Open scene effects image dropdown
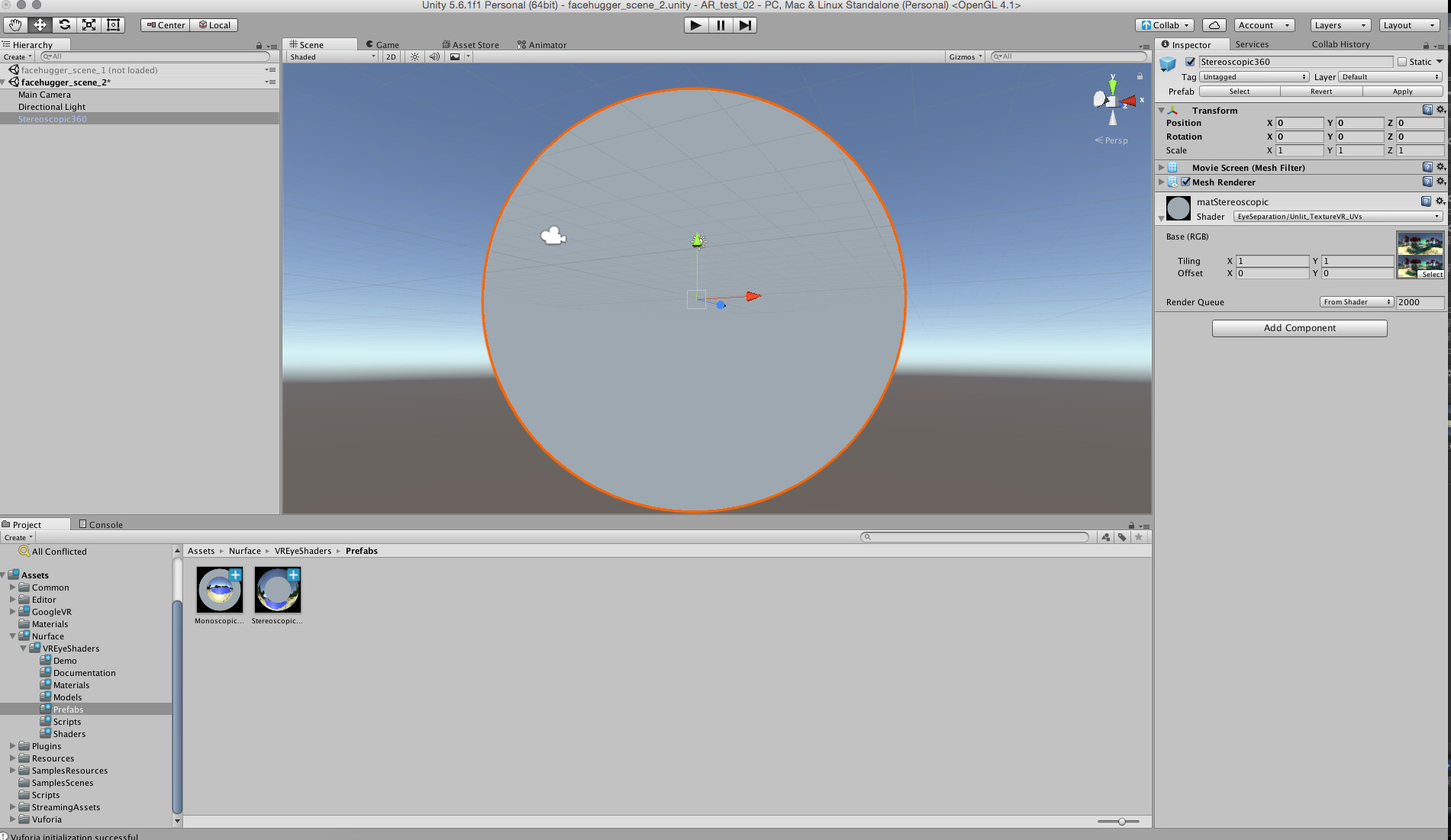The image size is (1451, 840). point(458,56)
